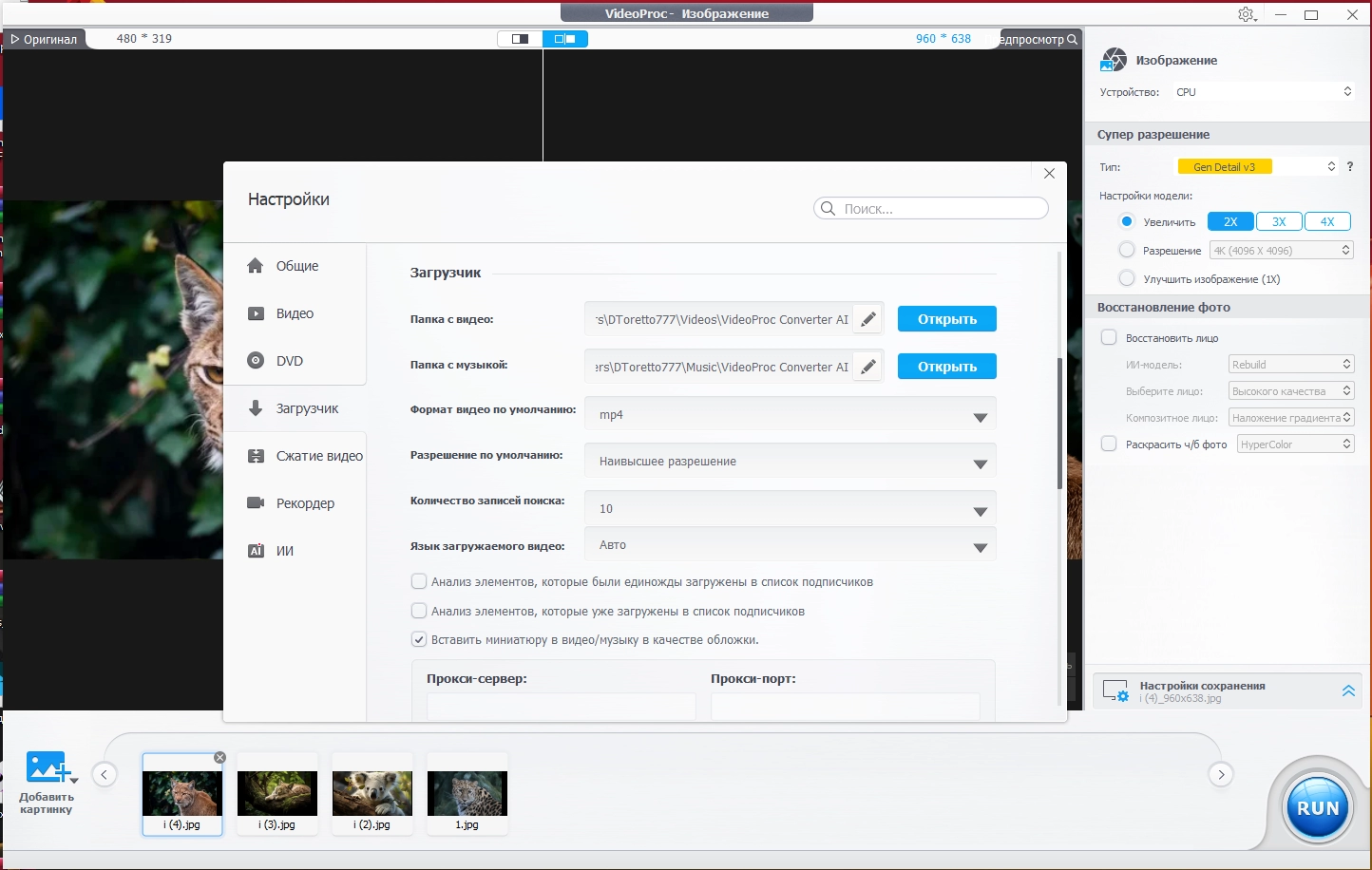Click the pencil edit icon for Папка с музыкой

point(867,367)
